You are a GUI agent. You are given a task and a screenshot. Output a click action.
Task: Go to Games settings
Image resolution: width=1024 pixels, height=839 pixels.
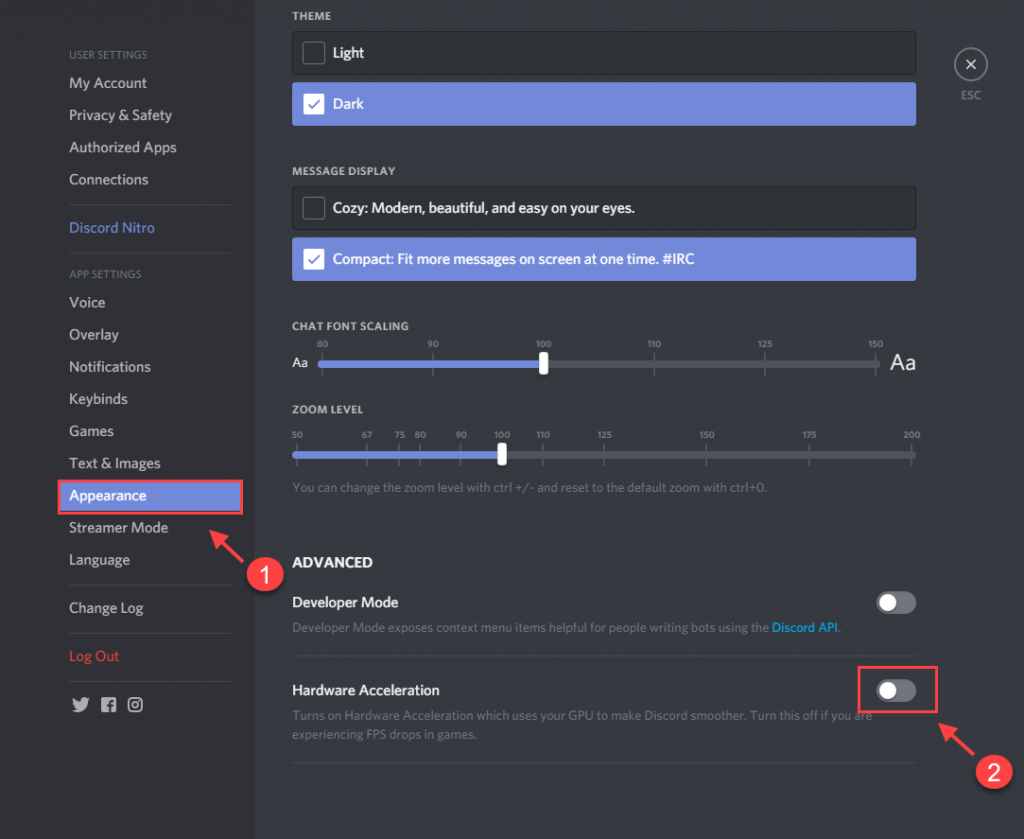pos(91,431)
